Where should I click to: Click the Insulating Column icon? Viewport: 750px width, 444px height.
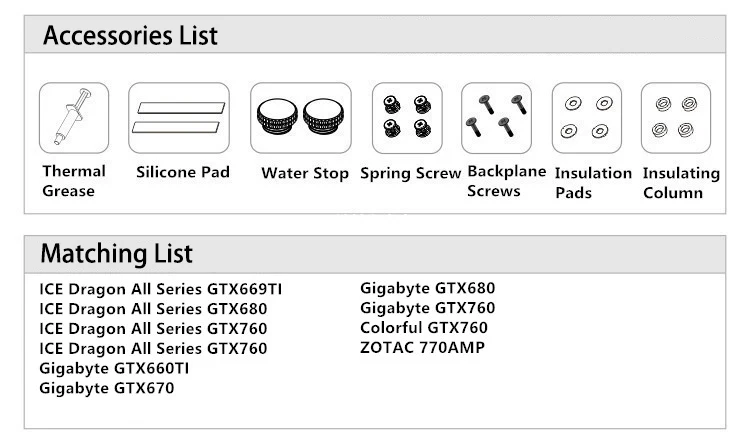[676, 118]
